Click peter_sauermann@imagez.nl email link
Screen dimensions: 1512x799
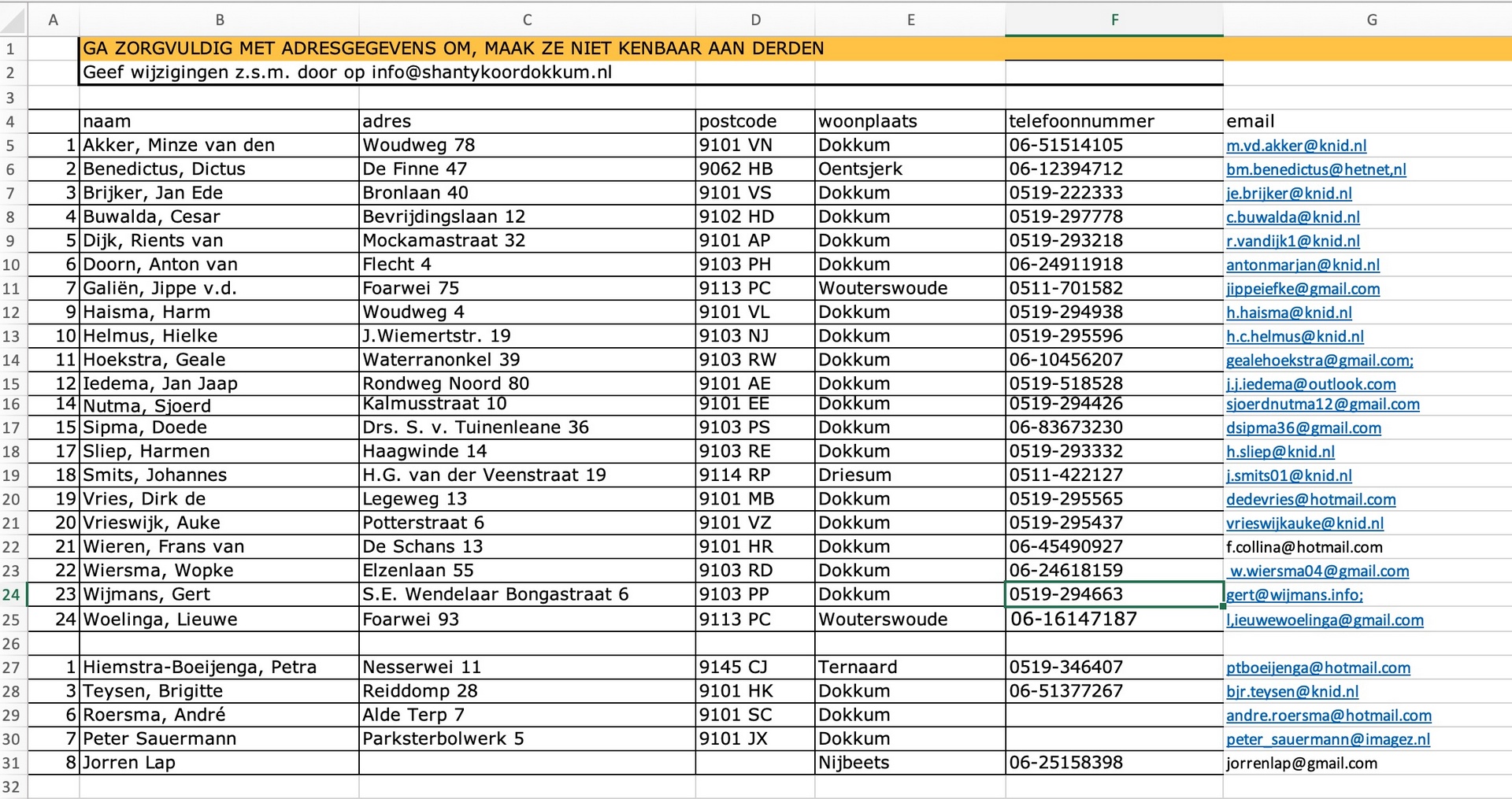tap(1328, 739)
